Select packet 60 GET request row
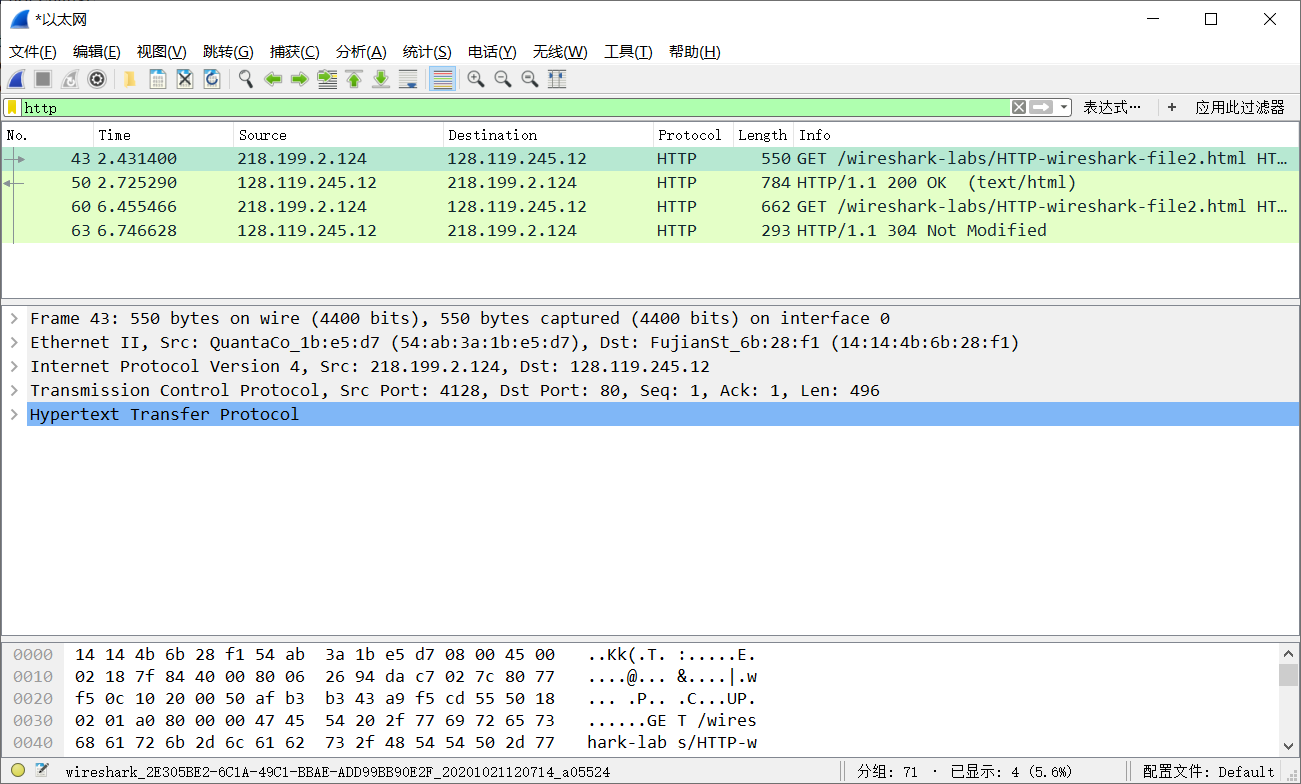 (650, 206)
